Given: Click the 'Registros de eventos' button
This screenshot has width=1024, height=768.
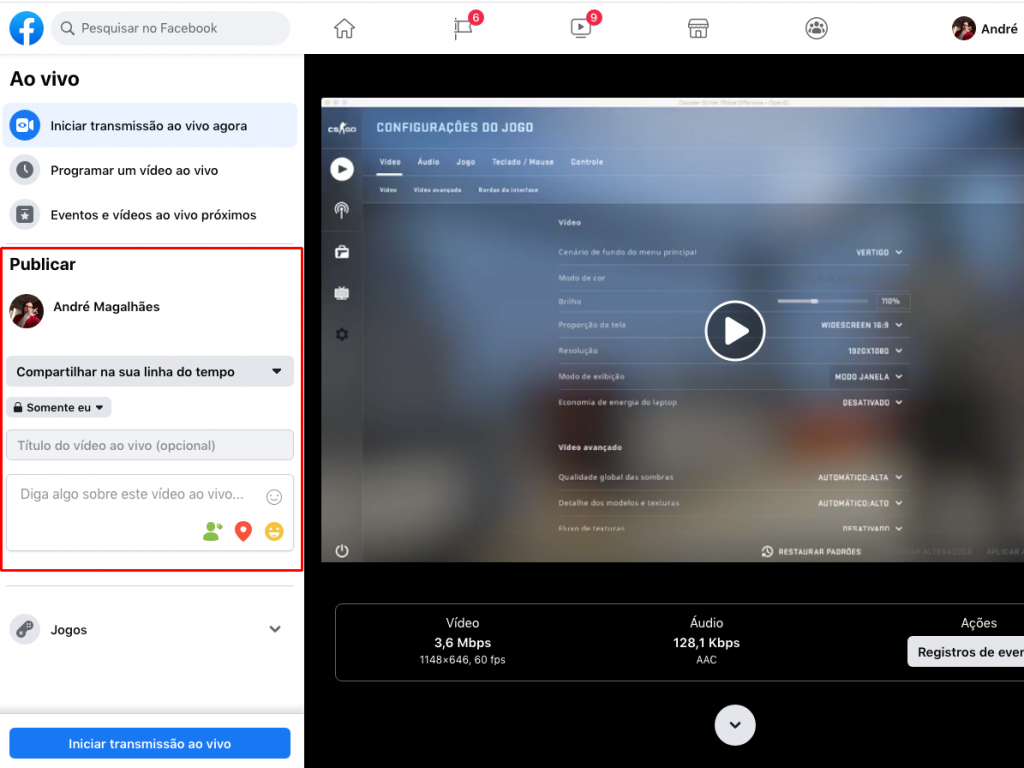Looking at the screenshot, I should 967,652.
